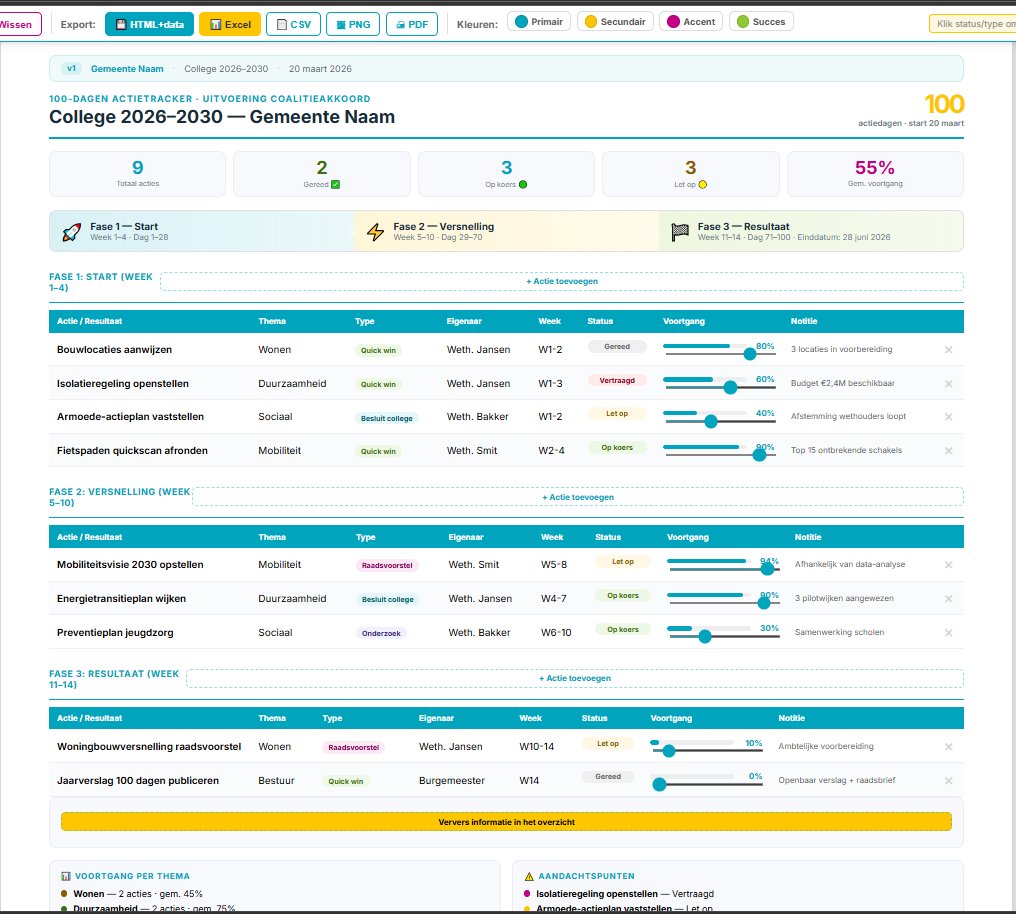This screenshot has height=914, width=1016.
Task: Export the tracker as PNG image
Action: point(352,23)
